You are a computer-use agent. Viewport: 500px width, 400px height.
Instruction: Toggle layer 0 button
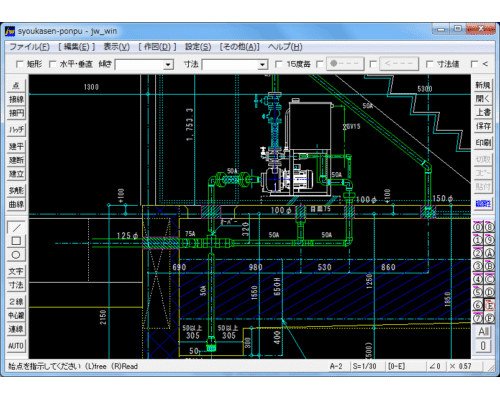coord(478,227)
